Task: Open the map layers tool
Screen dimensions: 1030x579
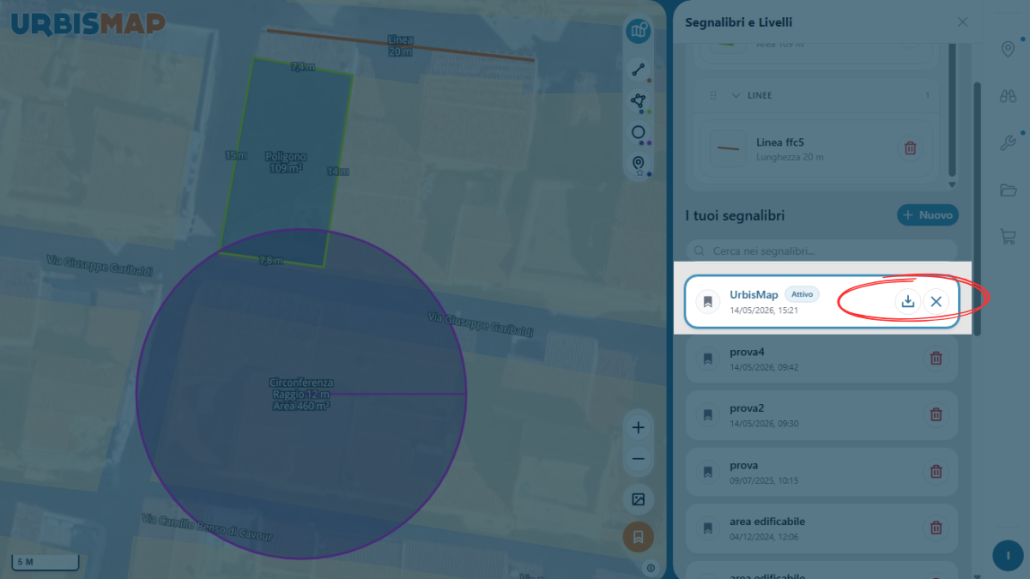Action: (x=638, y=31)
